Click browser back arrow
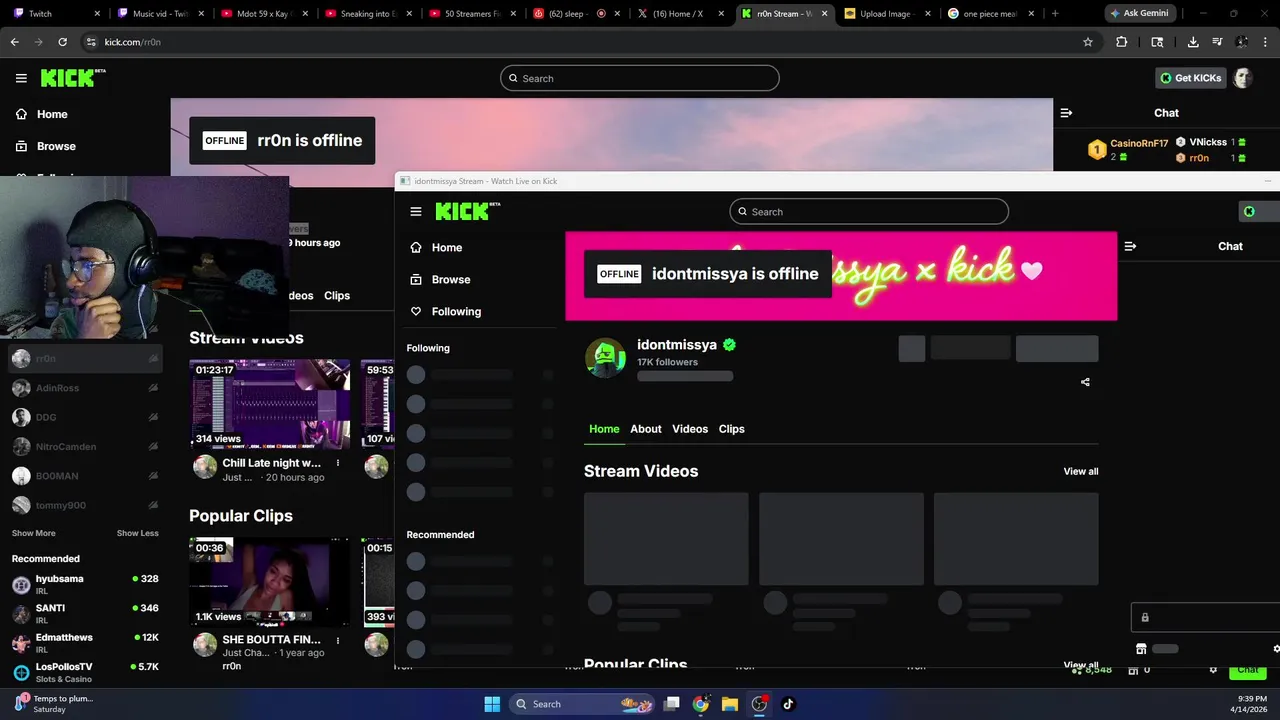 [x=14, y=42]
